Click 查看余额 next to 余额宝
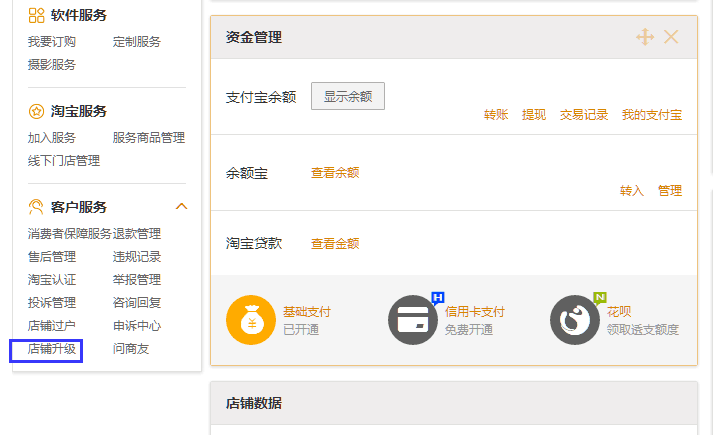This screenshot has height=435, width=713. 335,173
